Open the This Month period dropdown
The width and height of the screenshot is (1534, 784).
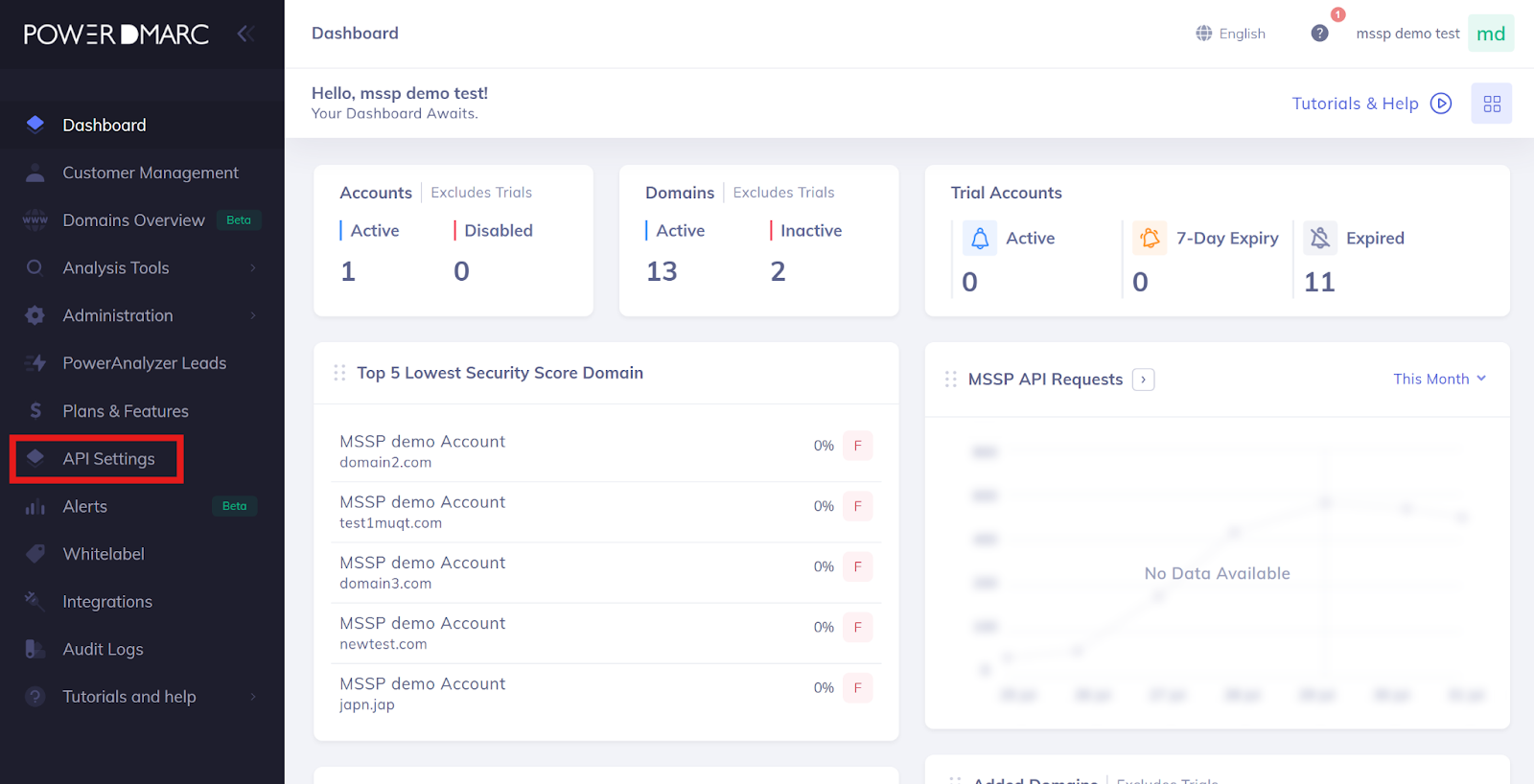point(1440,379)
